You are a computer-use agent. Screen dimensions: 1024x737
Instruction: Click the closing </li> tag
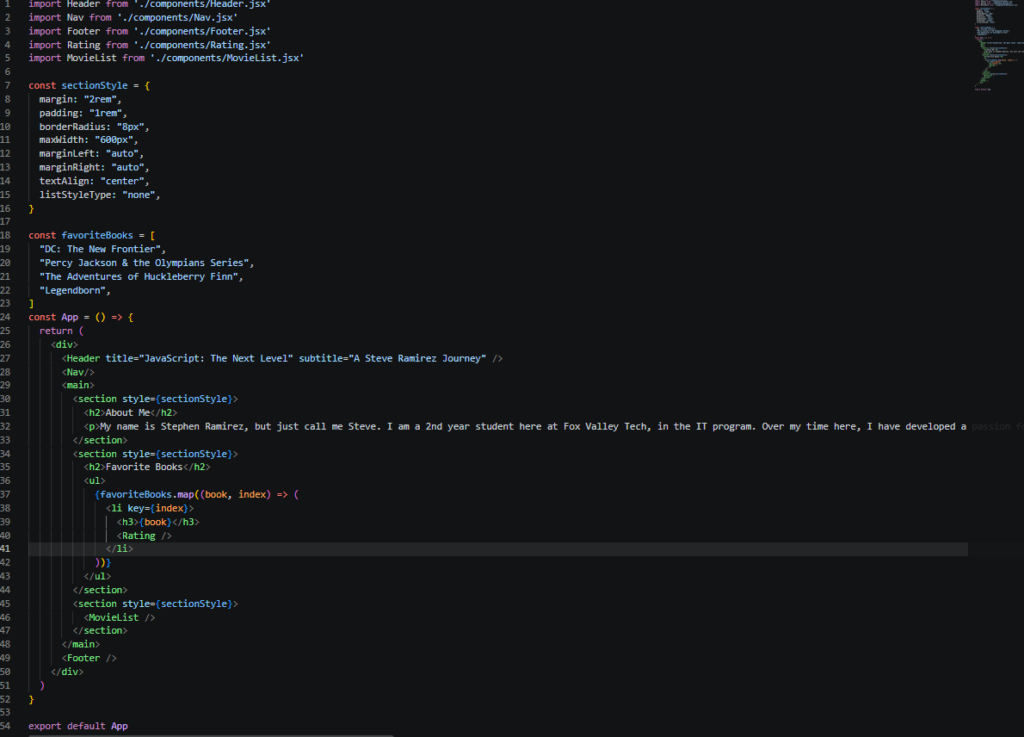[120, 549]
